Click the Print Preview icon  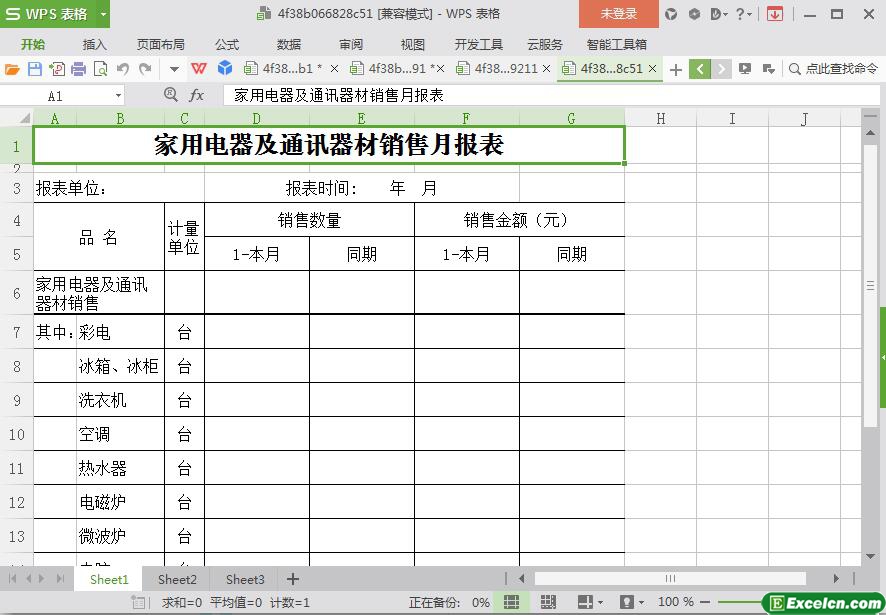(x=101, y=69)
